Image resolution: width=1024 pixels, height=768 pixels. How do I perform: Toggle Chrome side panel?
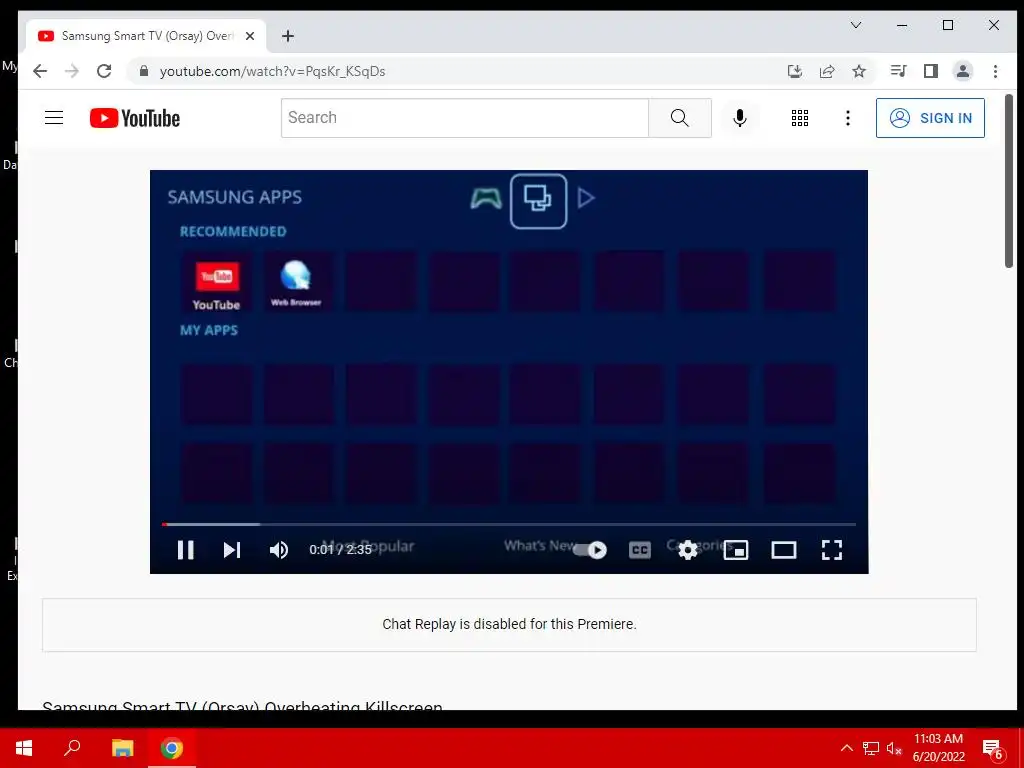pyautogui.click(x=931, y=71)
